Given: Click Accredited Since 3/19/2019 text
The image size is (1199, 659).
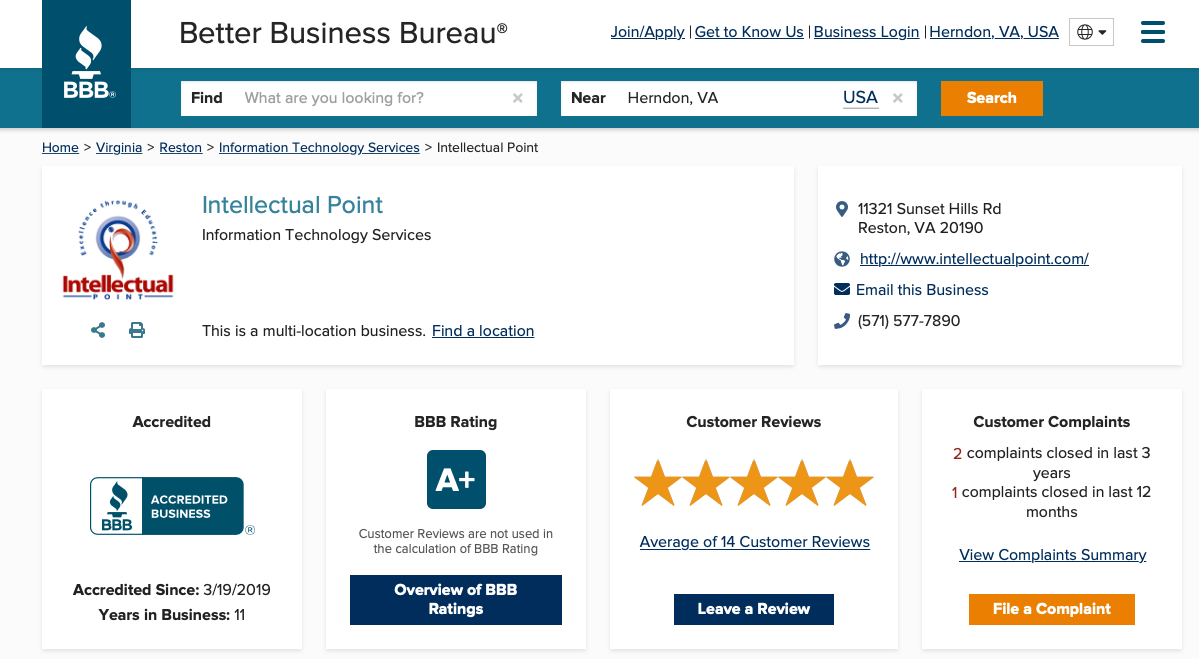Looking at the screenshot, I should coord(171,590).
